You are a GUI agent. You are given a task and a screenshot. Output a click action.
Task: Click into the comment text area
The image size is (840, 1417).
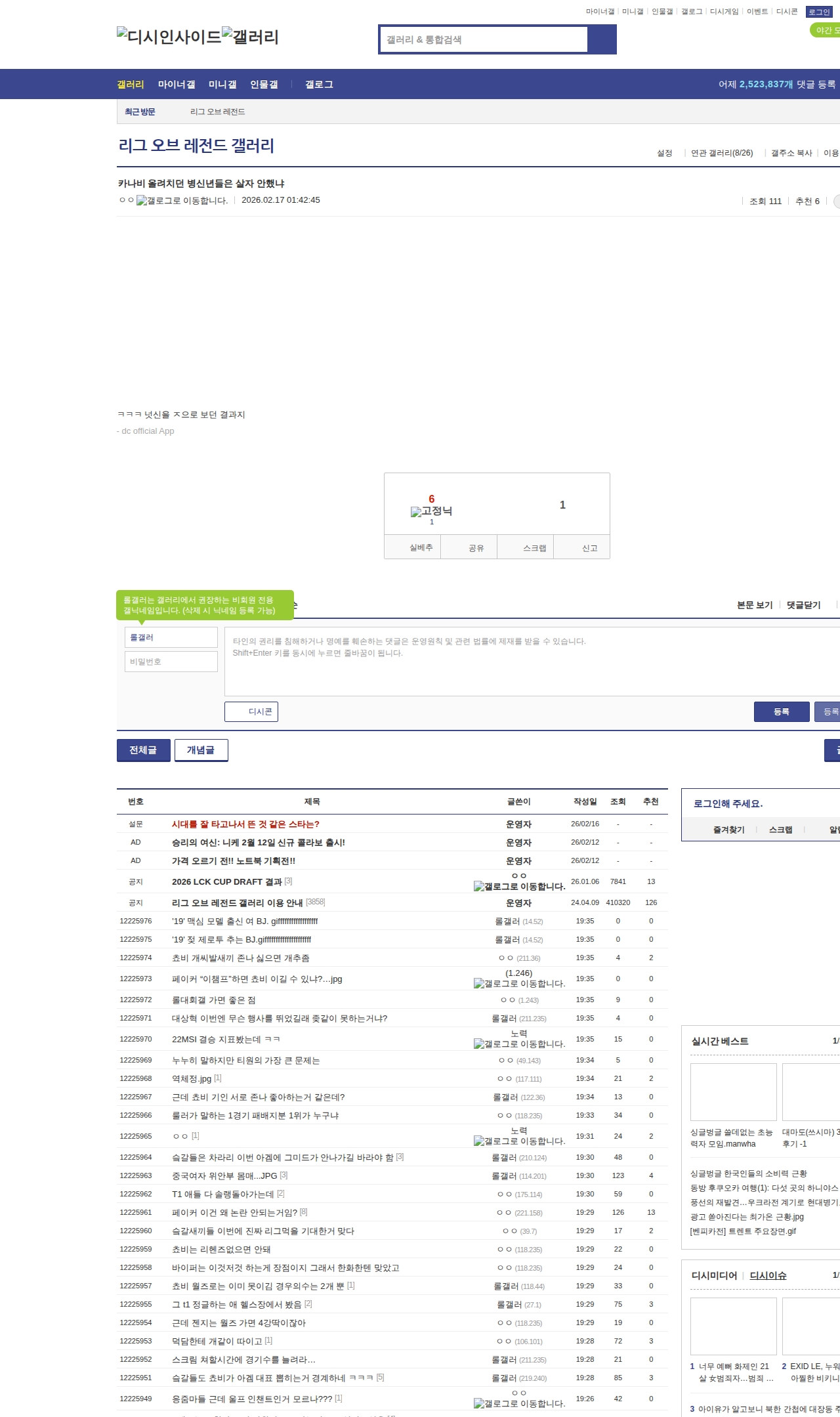pyautogui.click(x=532, y=662)
